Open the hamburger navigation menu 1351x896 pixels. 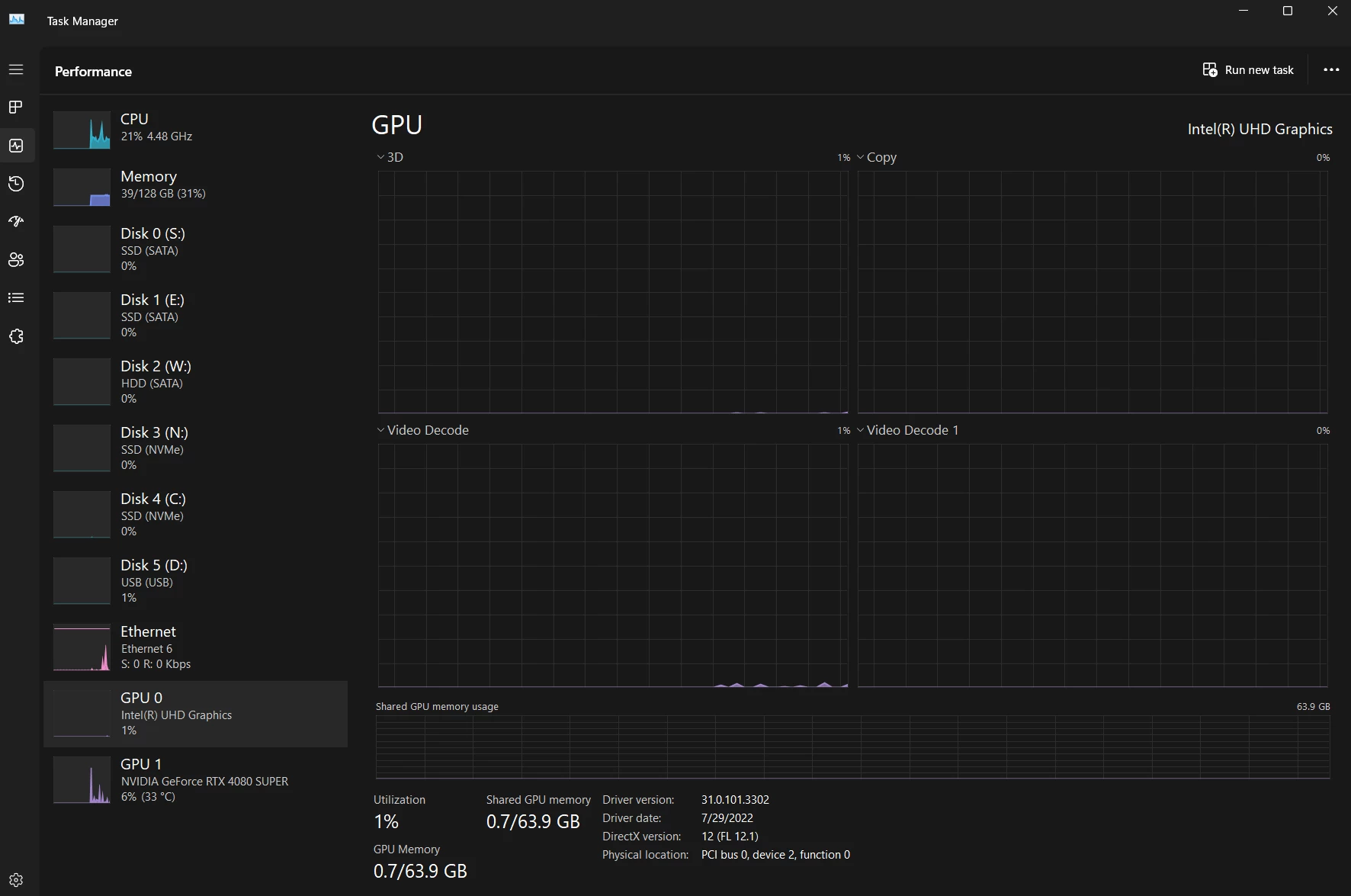click(x=16, y=69)
